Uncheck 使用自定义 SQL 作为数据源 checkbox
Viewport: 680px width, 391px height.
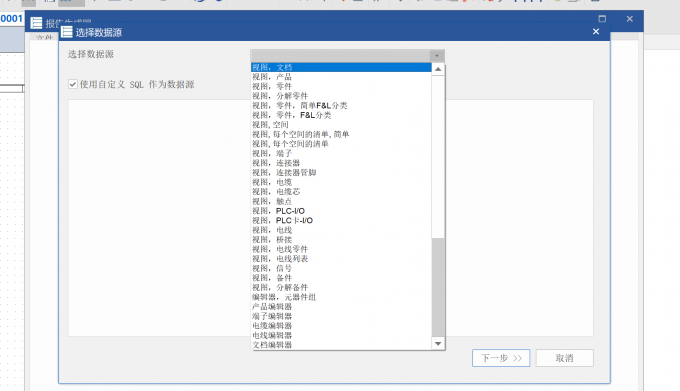pos(73,84)
